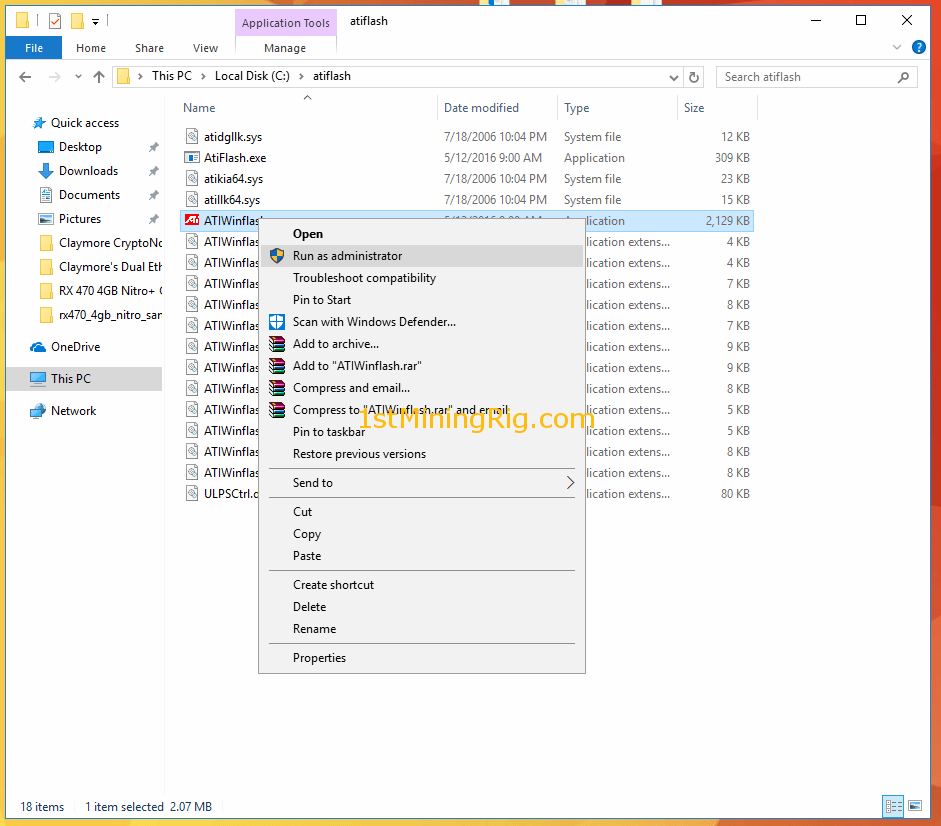Open the address bar history dropdown
The image size is (941, 826).
[672, 77]
